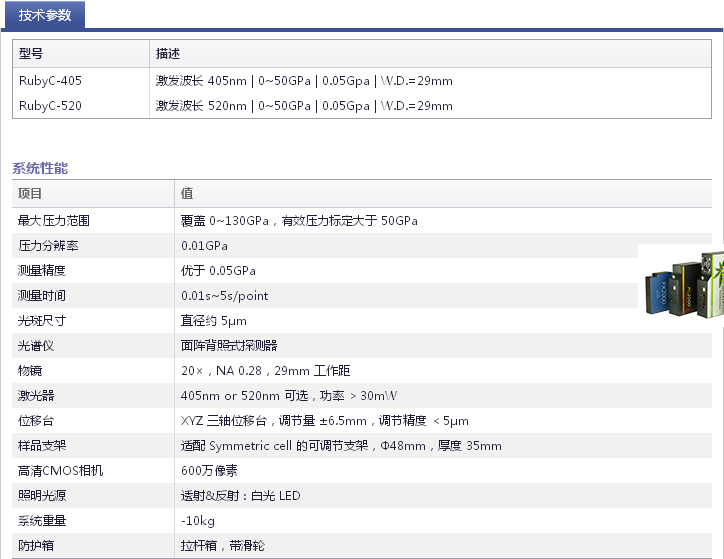The image size is (724, 559).
Task: Click the 项目 column header
Action: coord(31,194)
